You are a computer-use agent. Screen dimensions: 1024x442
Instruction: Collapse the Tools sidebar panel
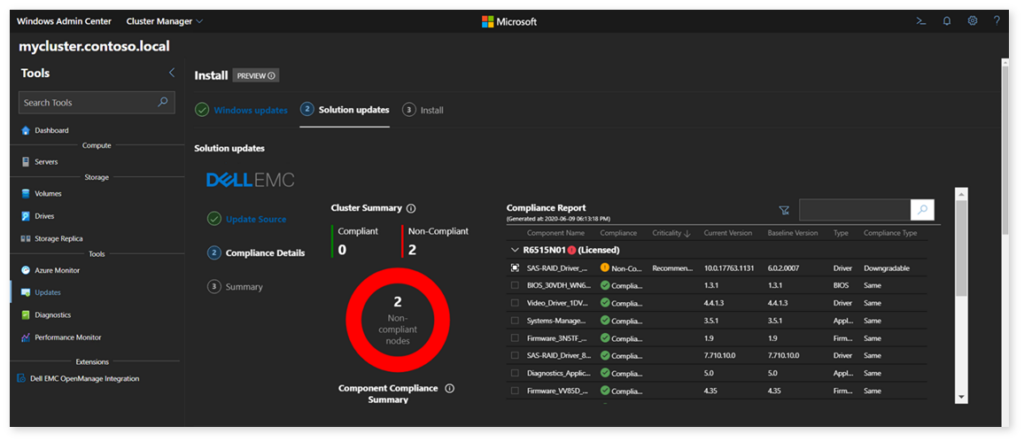tap(172, 72)
